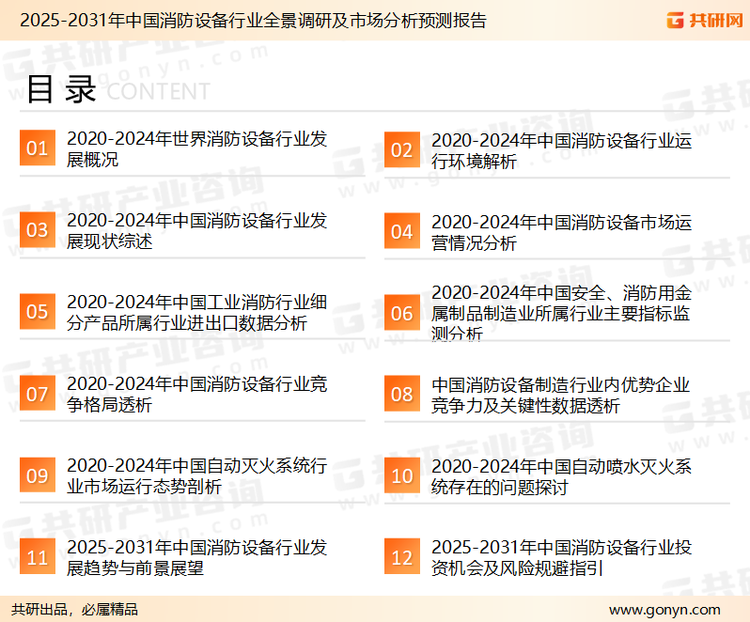Open chapter 2020-2024年中国消防设备行业运行环境解析
The width and height of the screenshot is (750, 622).
pyautogui.click(x=561, y=151)
